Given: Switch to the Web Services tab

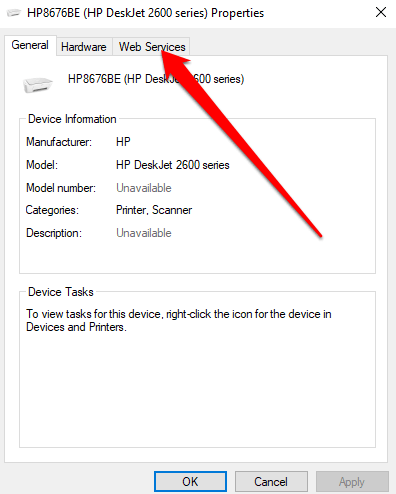Looking at the screenshot, I should click(152, 47).
